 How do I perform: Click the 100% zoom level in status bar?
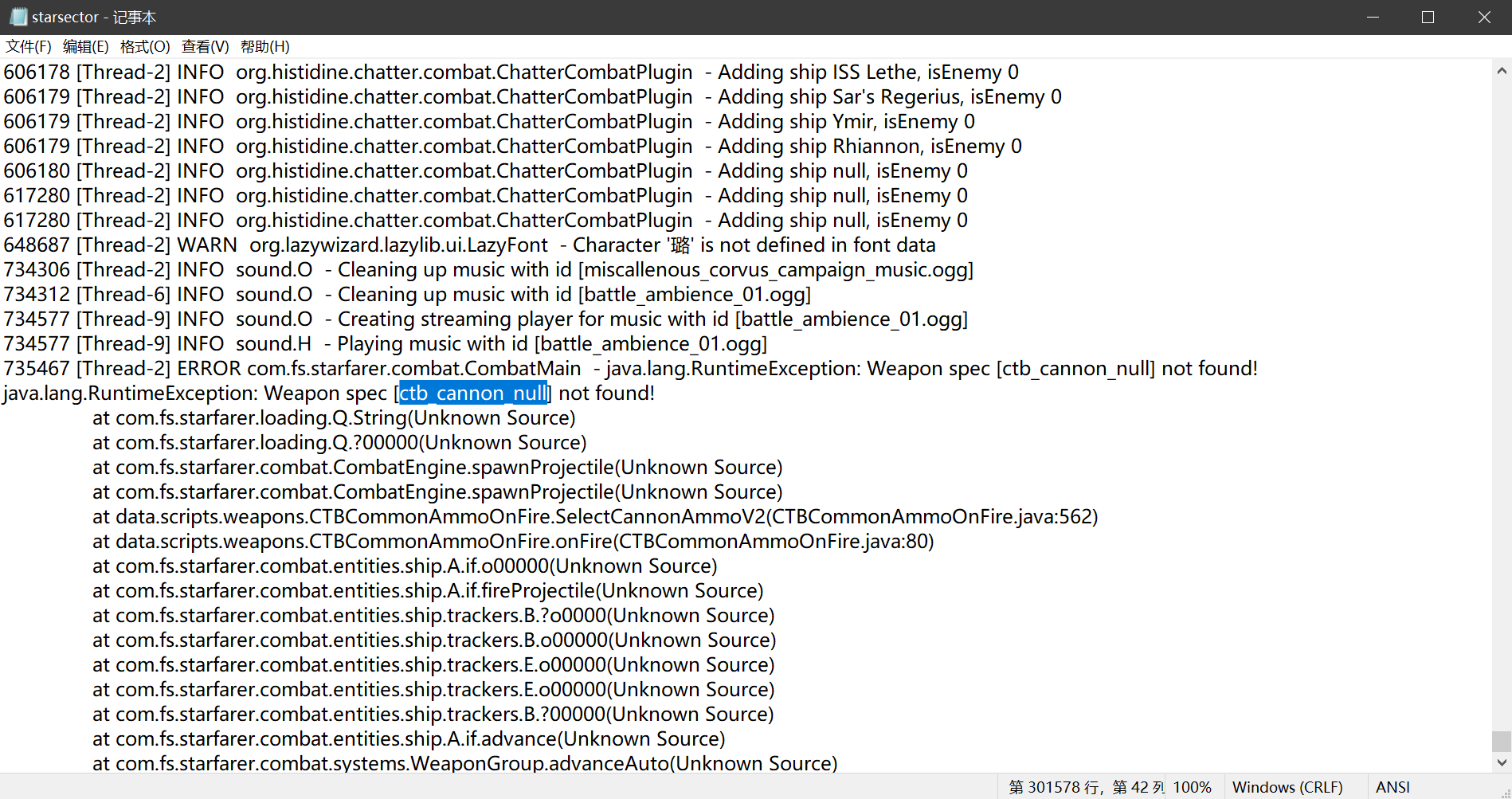pyautogui.click(x=1192, y=787)
